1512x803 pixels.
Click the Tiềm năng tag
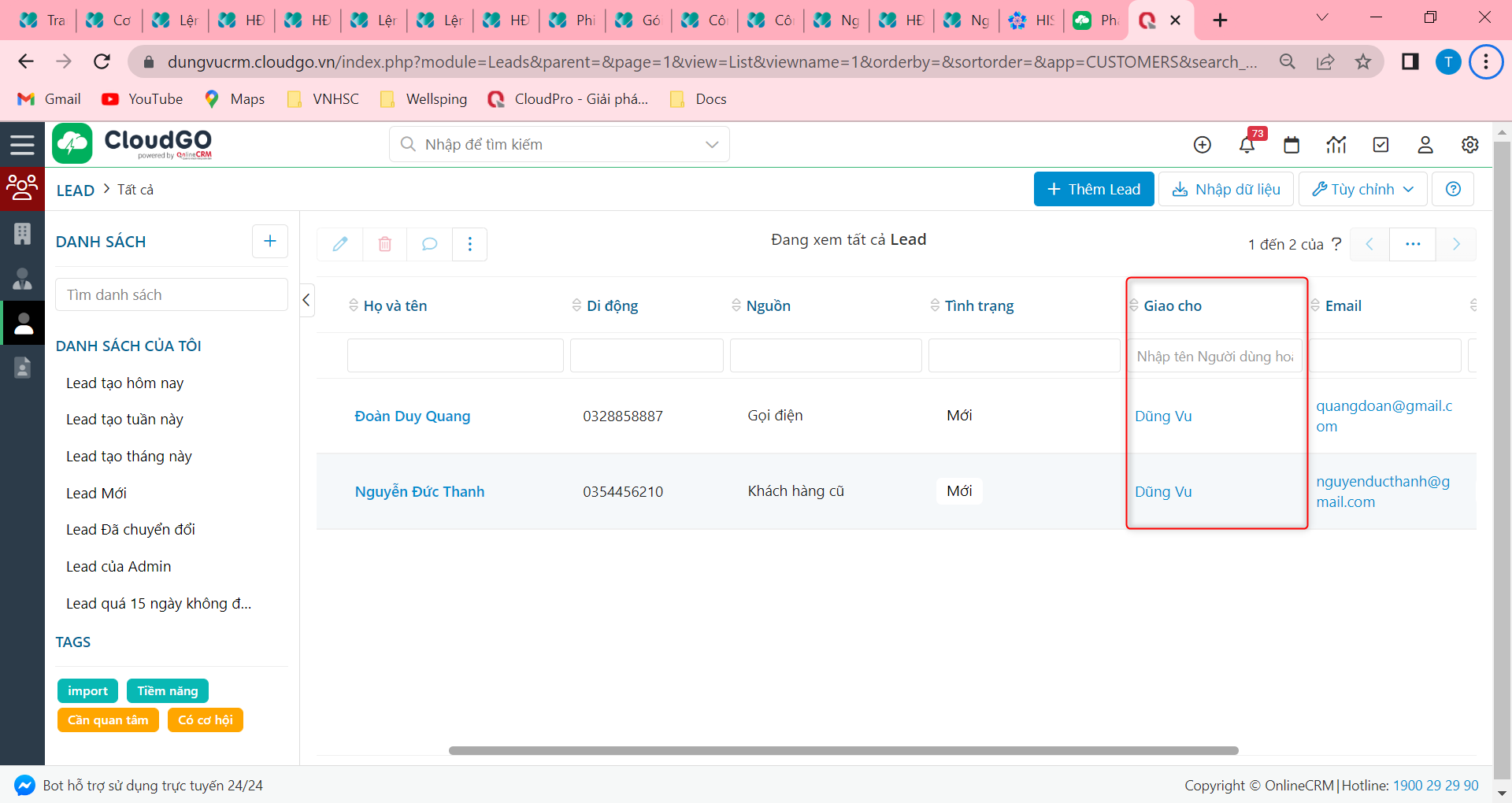(167, 691)
